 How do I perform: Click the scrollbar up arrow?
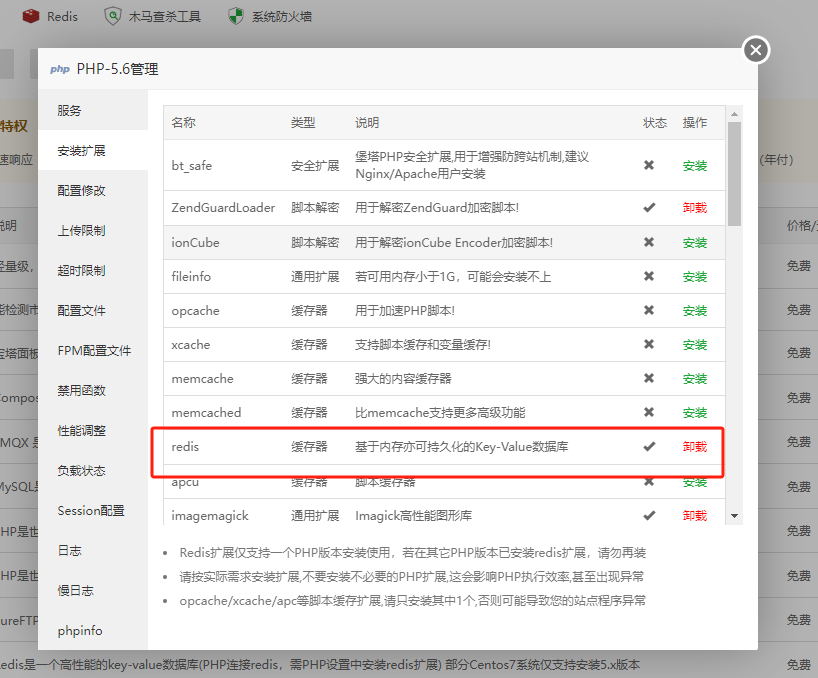coord(735,114)
